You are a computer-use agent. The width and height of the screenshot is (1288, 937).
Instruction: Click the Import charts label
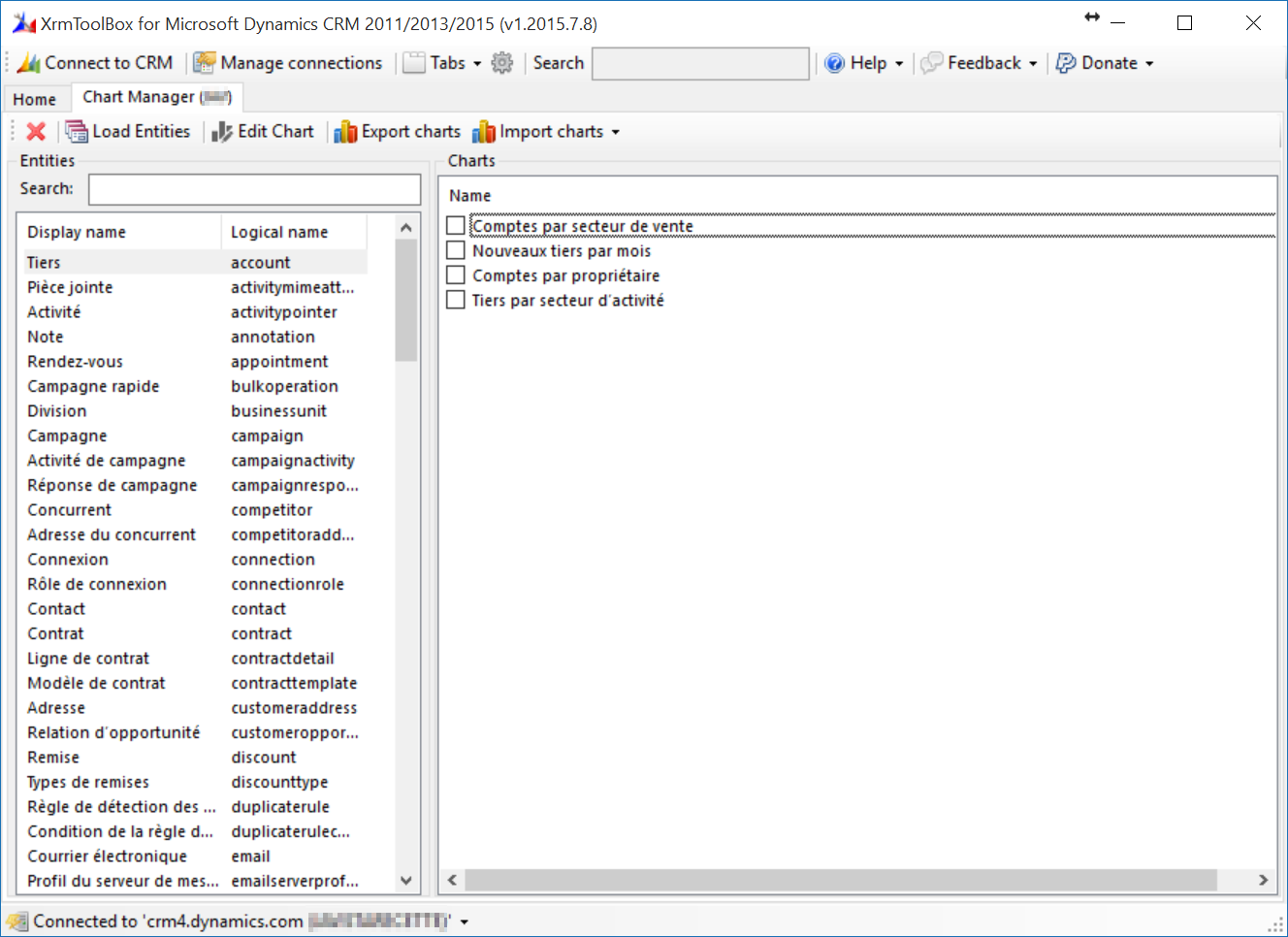point(552,132)
